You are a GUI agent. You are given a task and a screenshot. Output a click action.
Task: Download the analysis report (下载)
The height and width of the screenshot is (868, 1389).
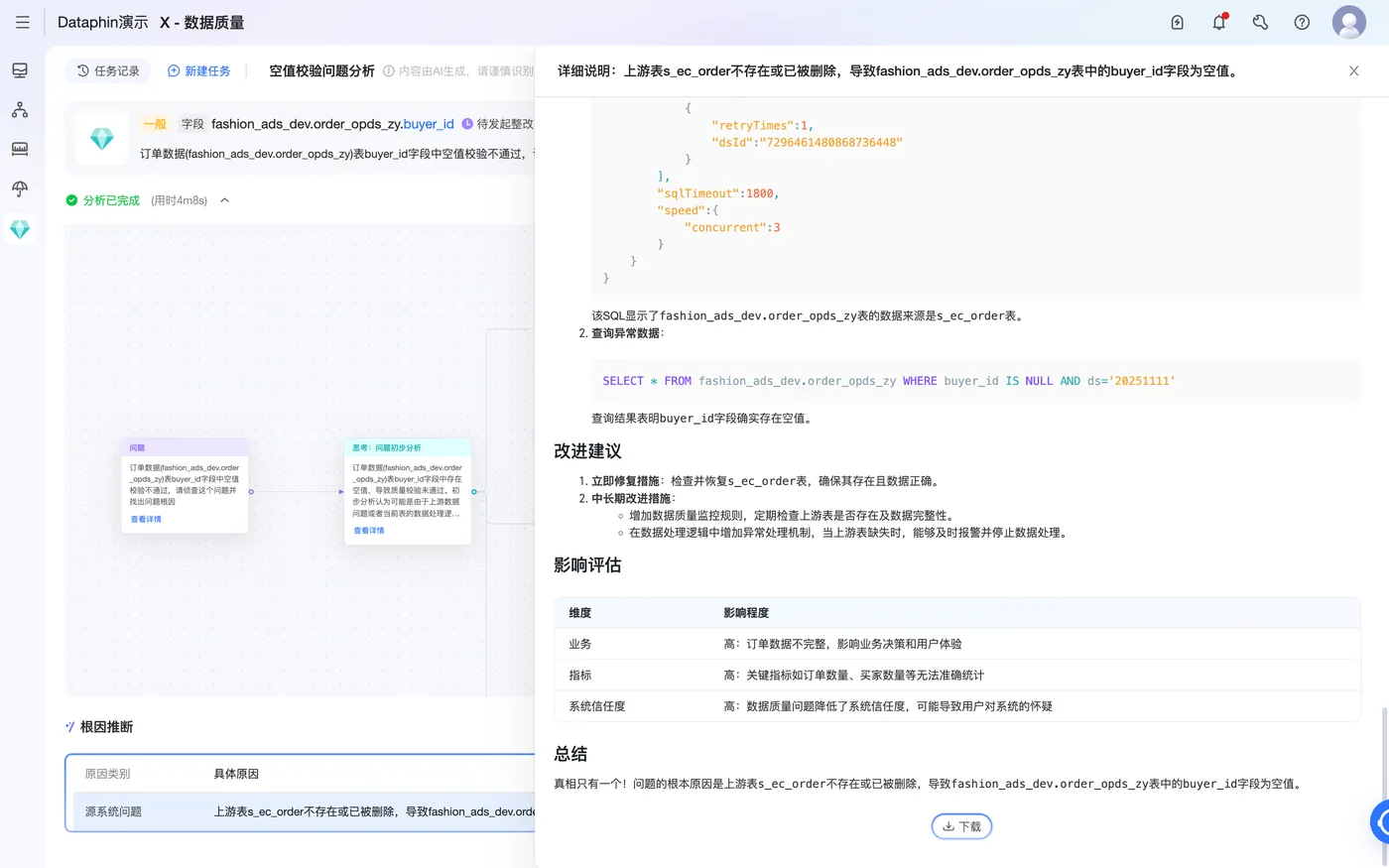pyautogui.click(x=961, y=826)
